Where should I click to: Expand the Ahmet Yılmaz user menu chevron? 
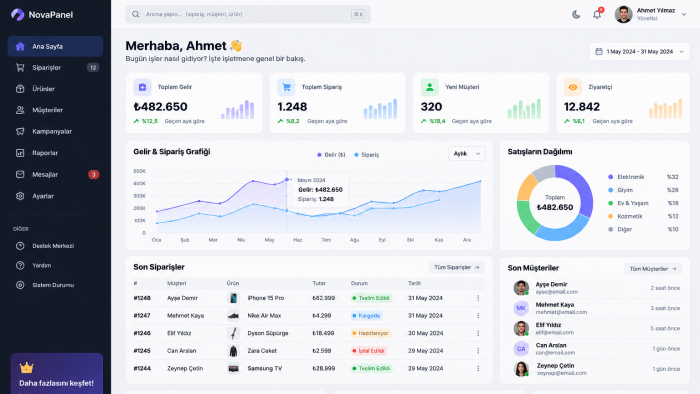point(684,15)
